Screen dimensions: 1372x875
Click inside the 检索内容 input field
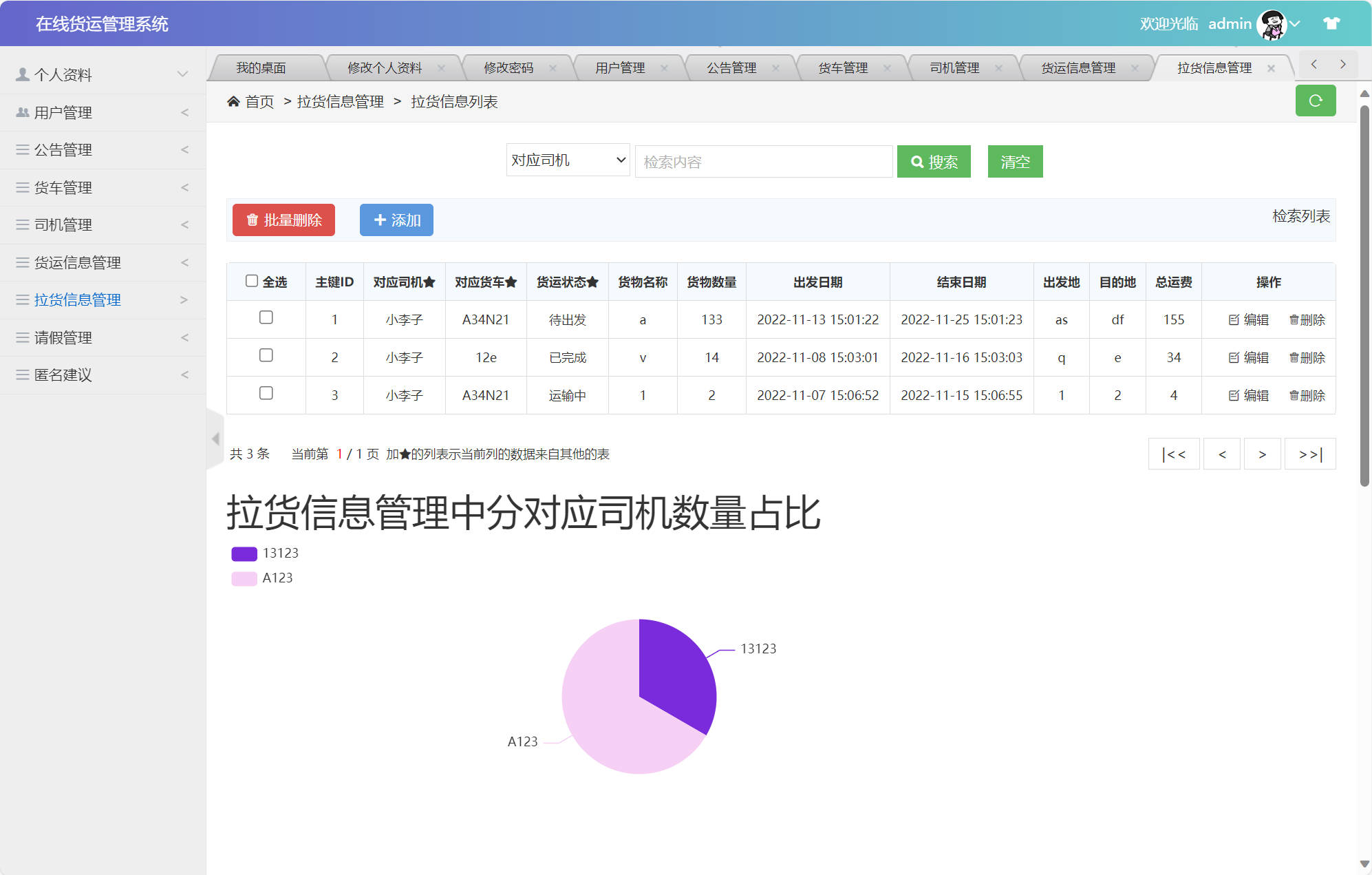762,161
